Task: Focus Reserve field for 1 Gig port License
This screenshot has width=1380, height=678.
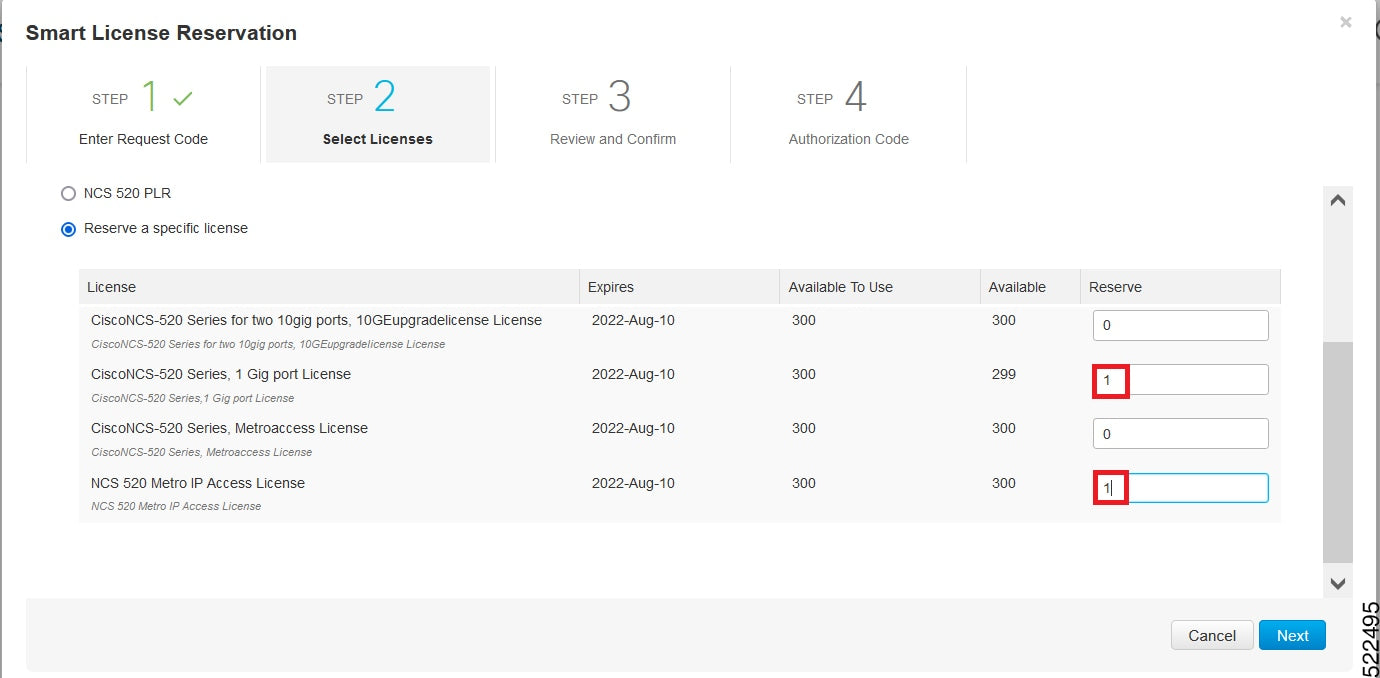Action: click(1180, 380)
